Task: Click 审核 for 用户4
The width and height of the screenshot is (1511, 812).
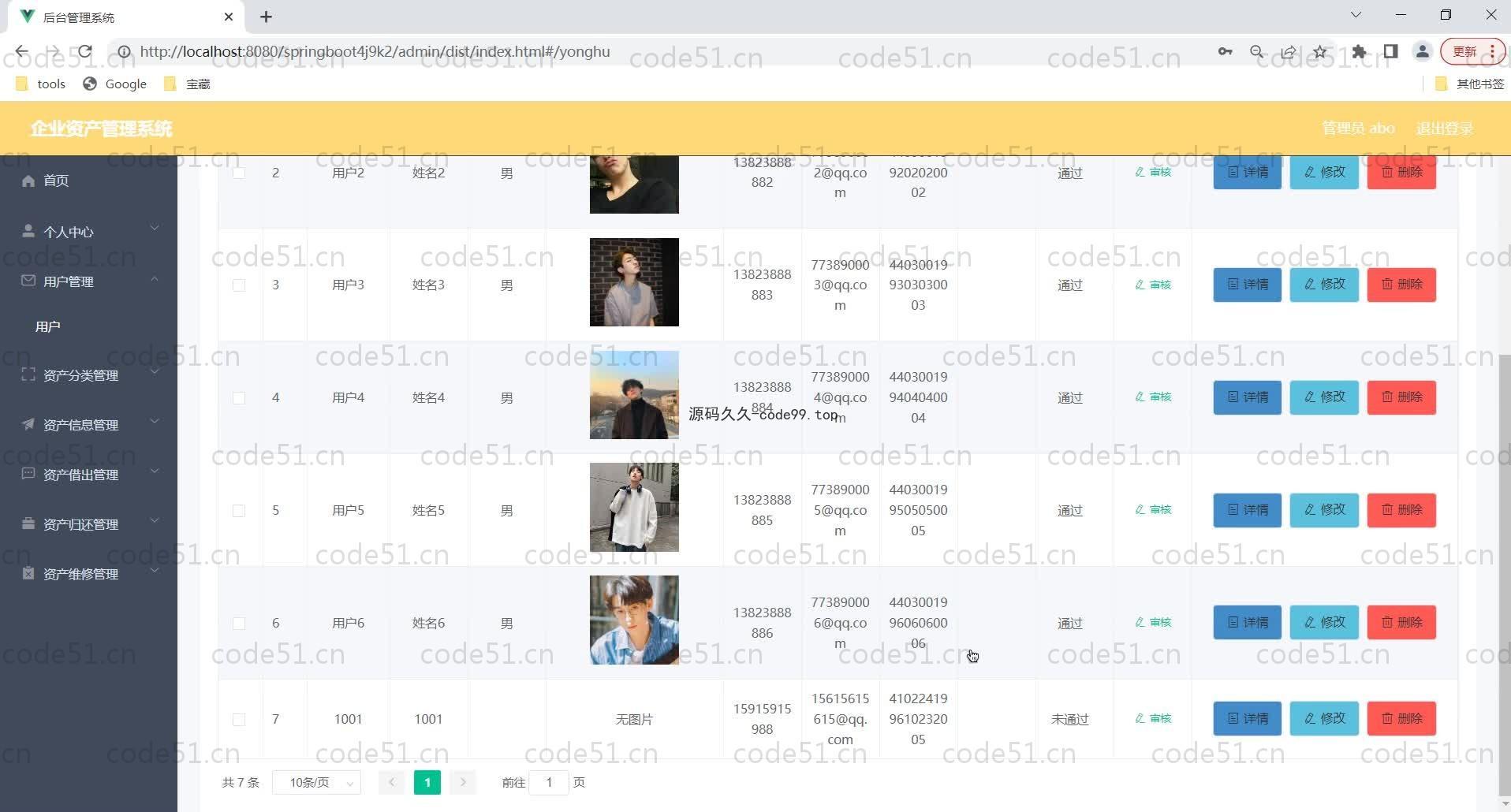Action: [x=1153, y=397]
